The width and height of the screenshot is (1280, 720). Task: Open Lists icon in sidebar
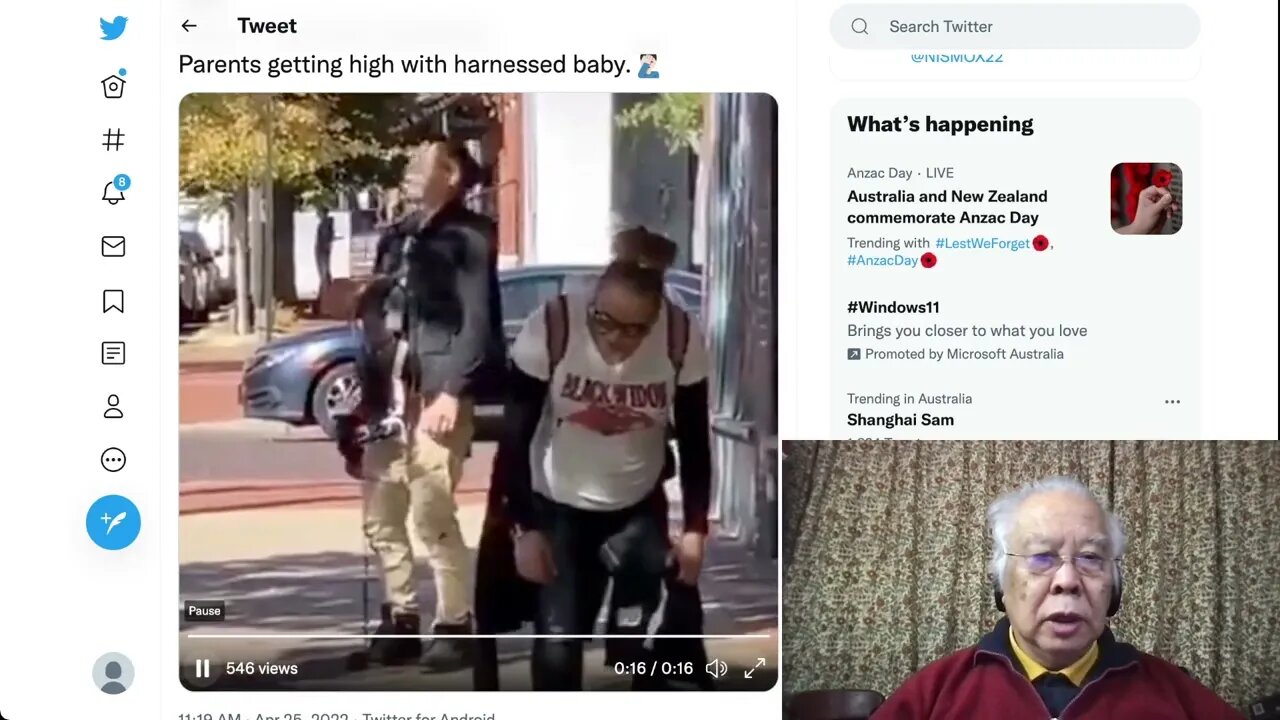pos(113,353)
